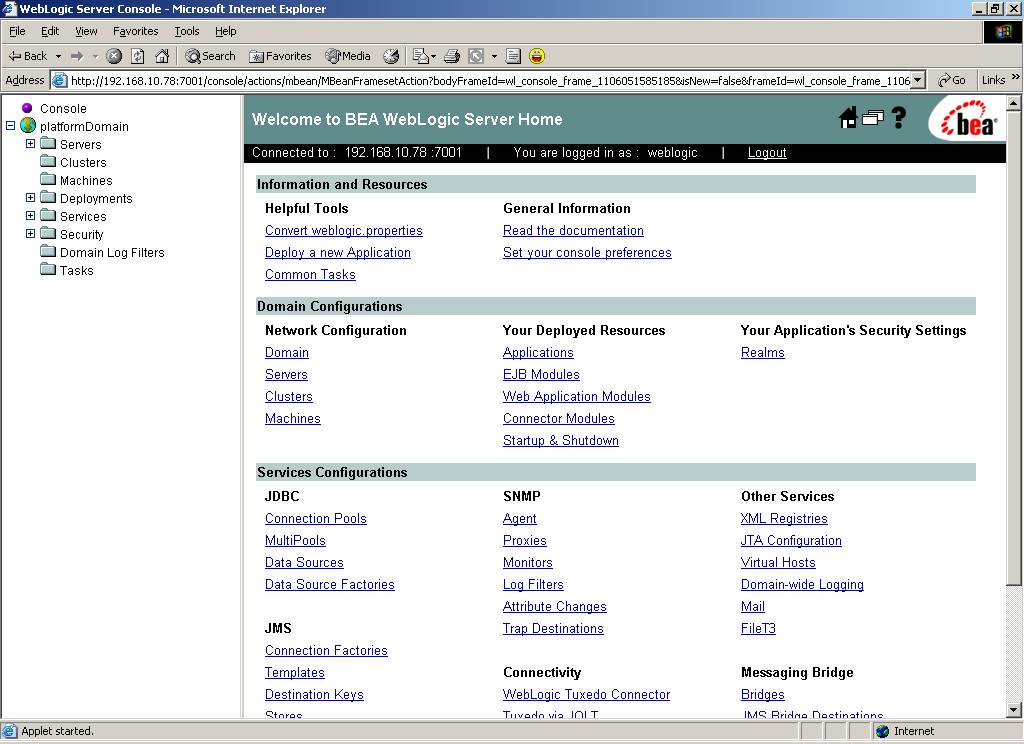Click the Domain Log Filters folder icon
The width and height of the screenshot is (1024, 744).
(x=48, y=251)
